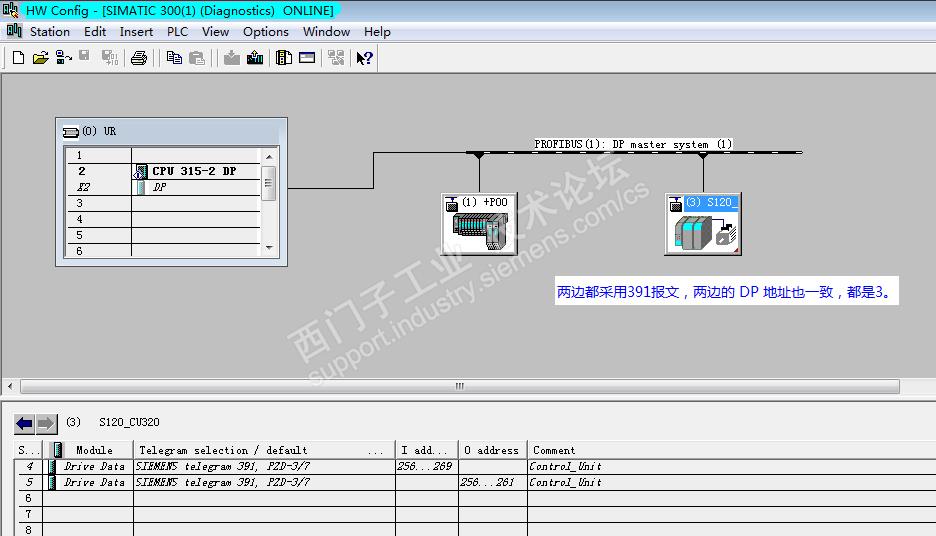Toggle the hardware Catalog icon

pos(284,58)
